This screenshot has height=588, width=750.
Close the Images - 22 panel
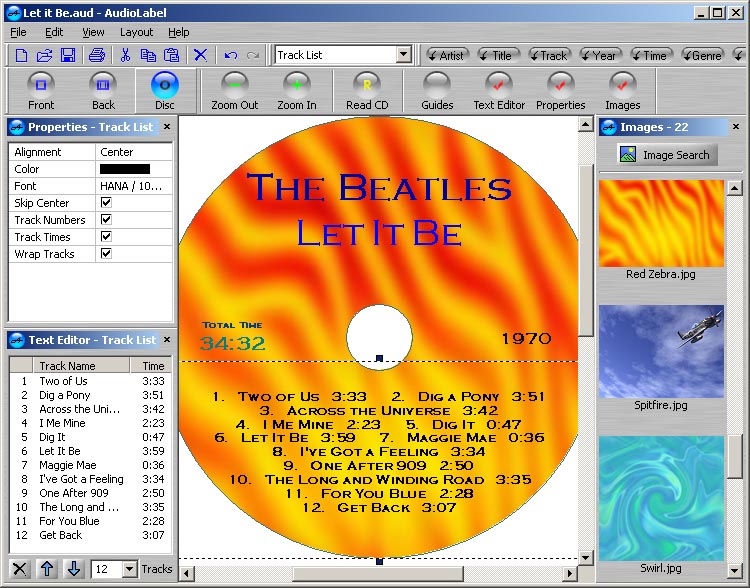click(736, 127)
